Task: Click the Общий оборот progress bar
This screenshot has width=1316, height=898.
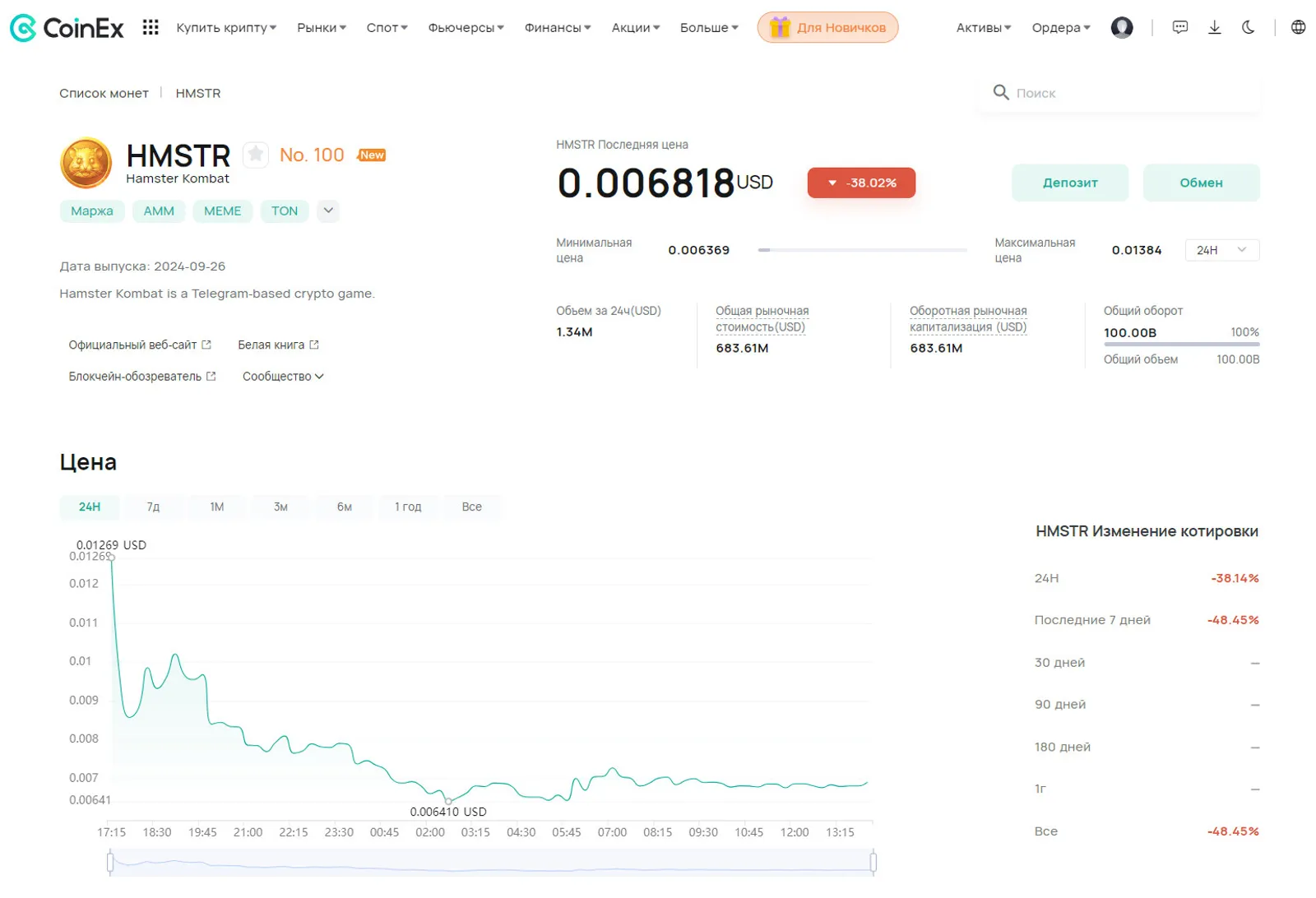Action: (1181, 345)
